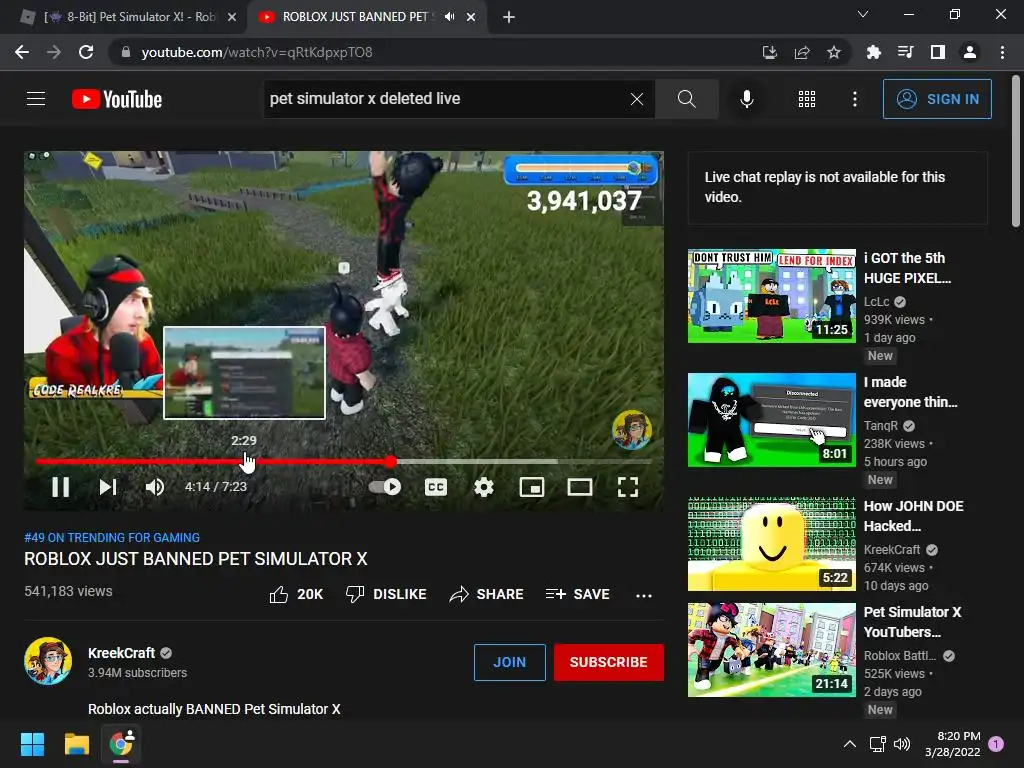1024x768 pixels.
Task: Share the video
Action: pos(487,594)
